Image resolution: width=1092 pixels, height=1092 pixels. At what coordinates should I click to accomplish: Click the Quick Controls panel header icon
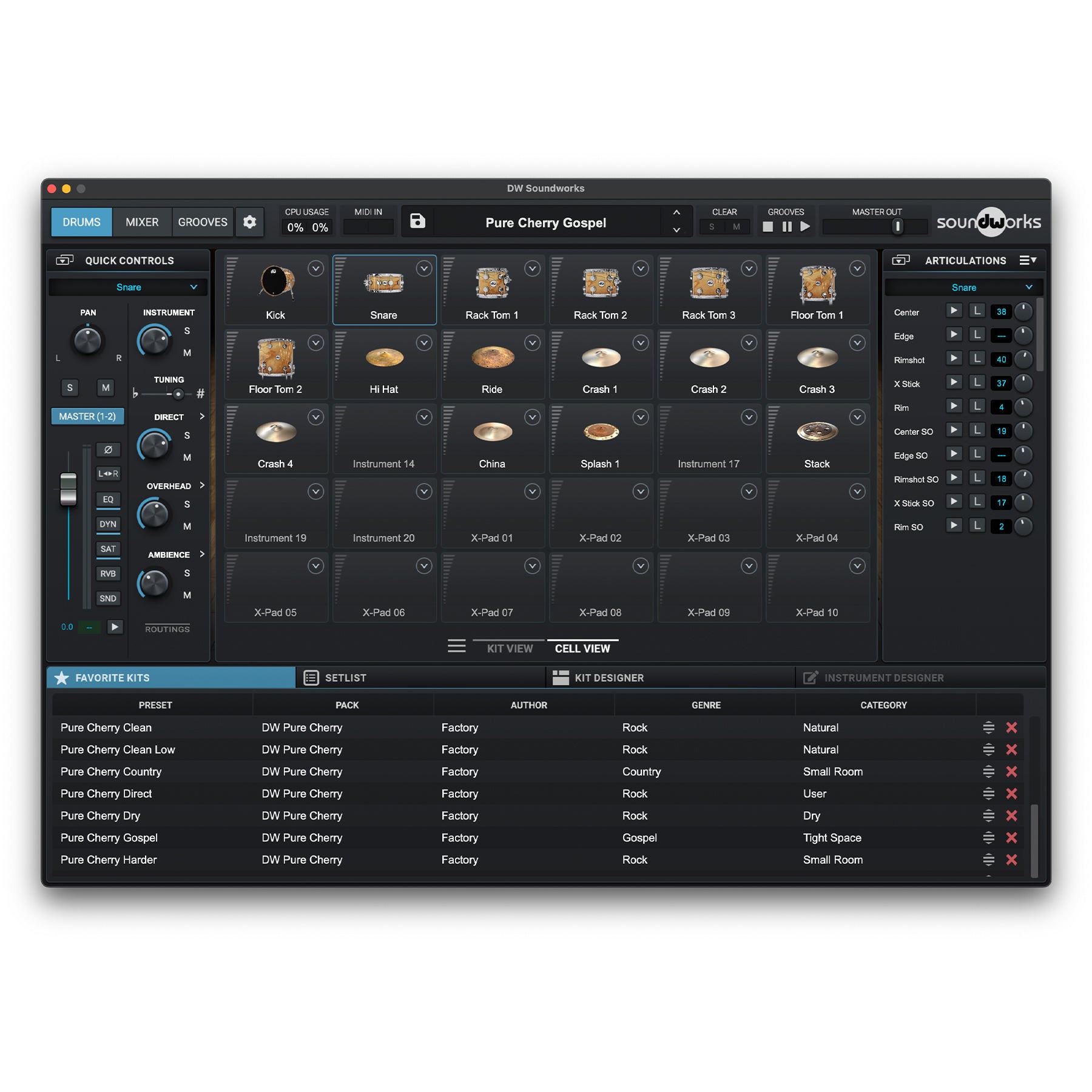pyautogui.click(x=64, y=260)
